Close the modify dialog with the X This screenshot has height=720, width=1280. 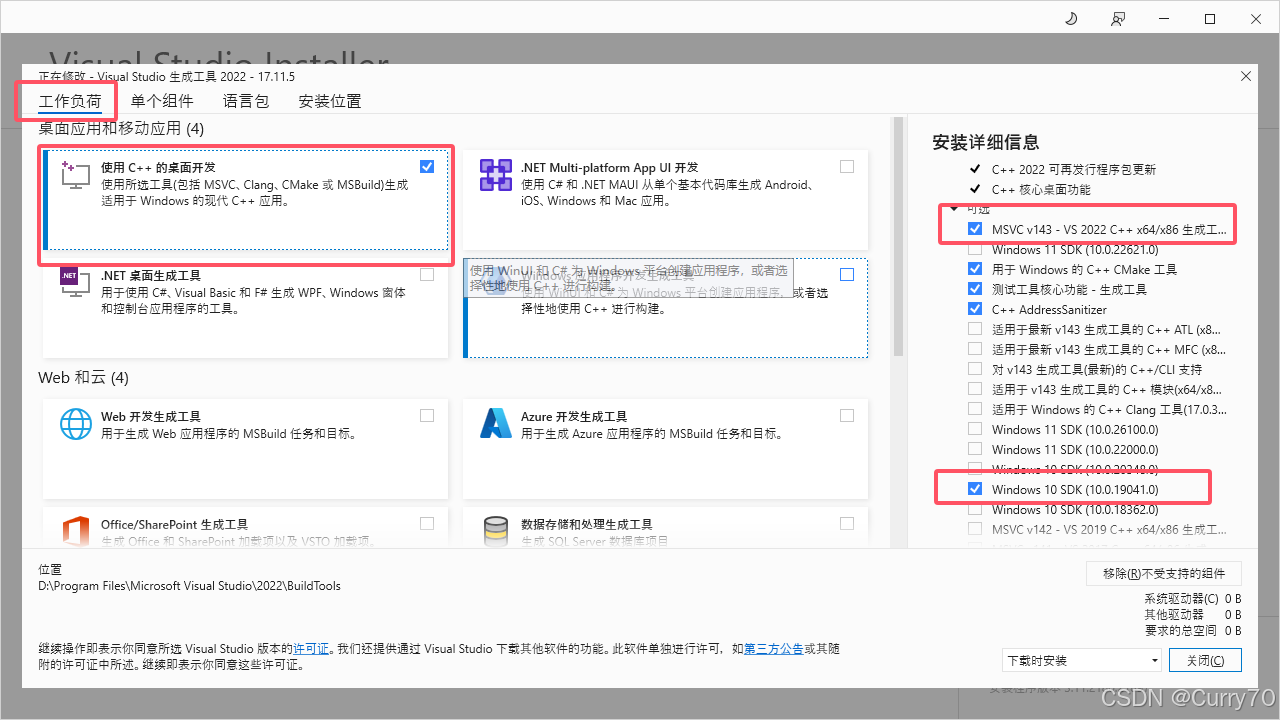(1245, 76)
